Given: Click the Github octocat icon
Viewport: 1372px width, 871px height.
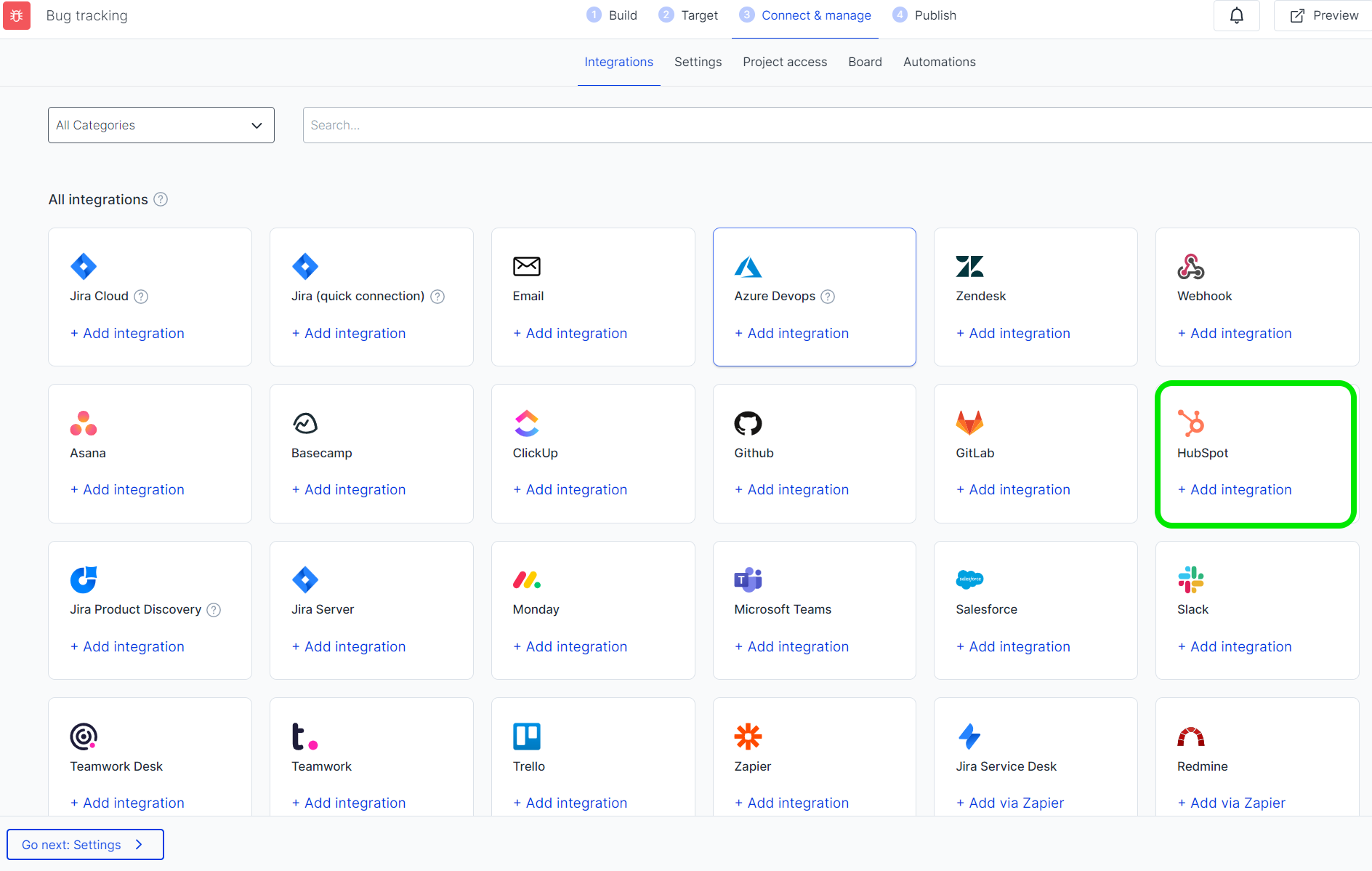Looking at the screenshot, I should coord(748,423).
